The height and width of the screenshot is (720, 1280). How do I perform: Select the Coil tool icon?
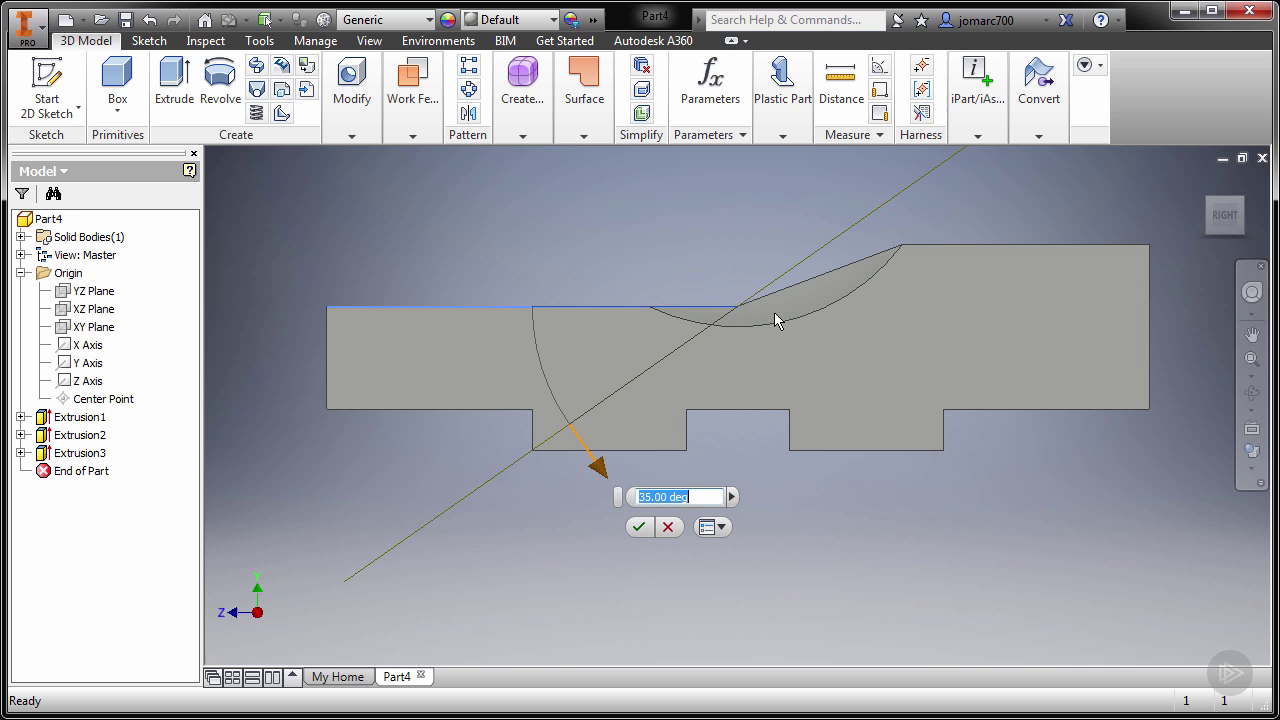coord(257,113)
